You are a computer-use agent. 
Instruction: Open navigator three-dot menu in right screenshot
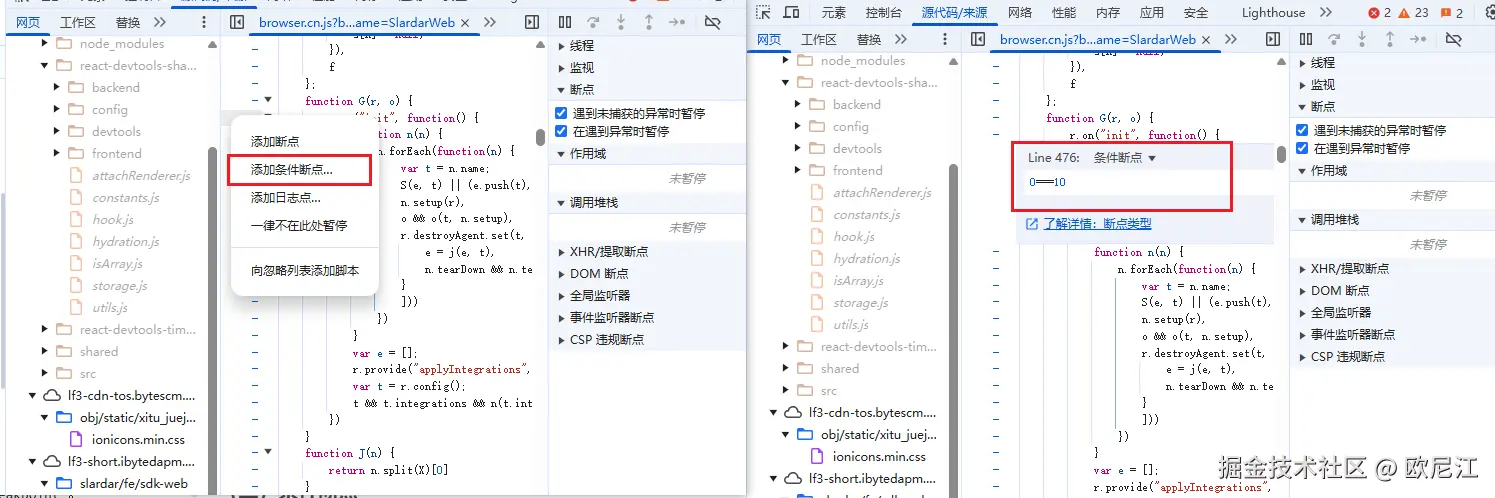[x=945, y=39]
